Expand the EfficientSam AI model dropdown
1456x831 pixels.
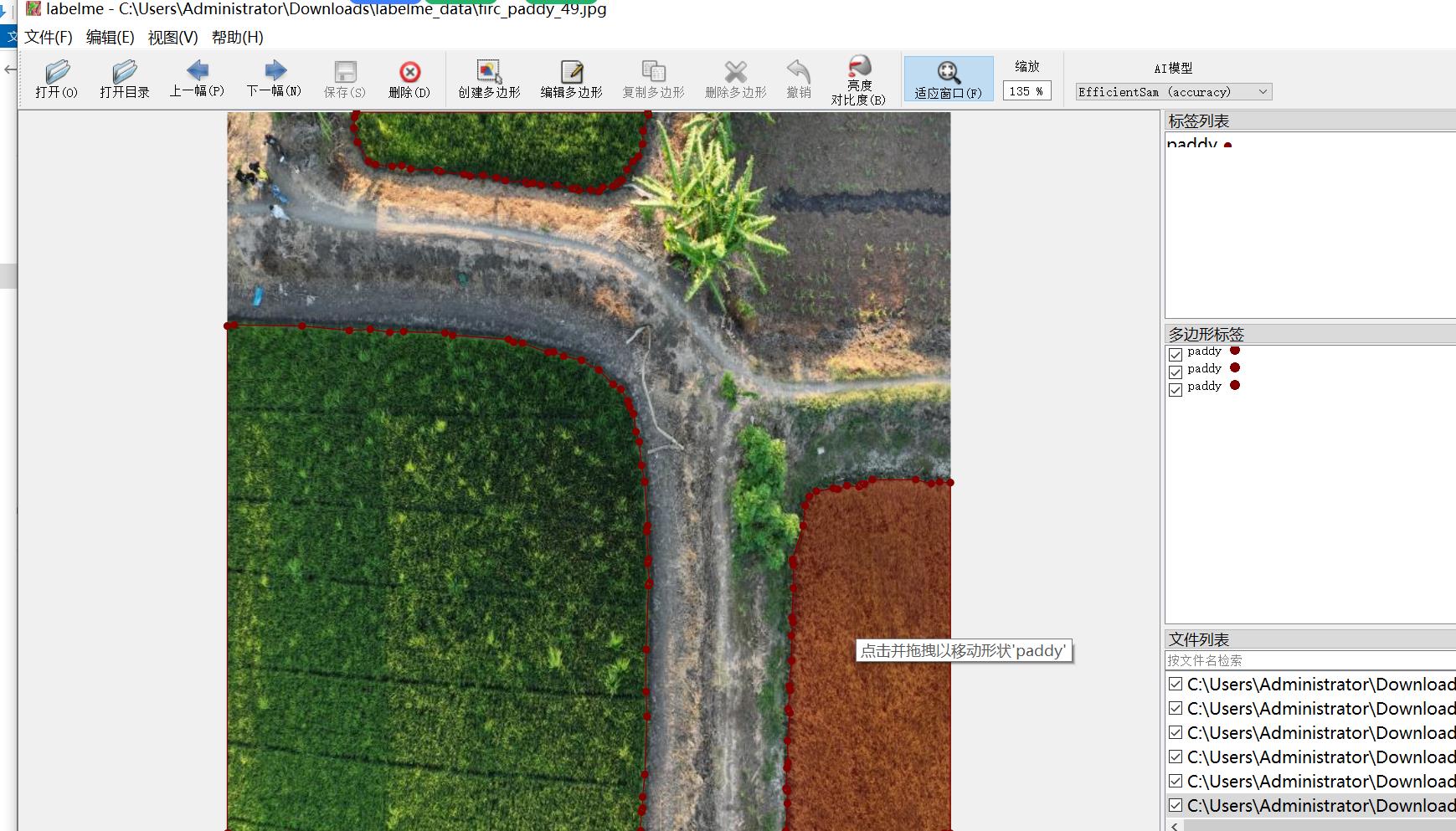coord(1173,92)
